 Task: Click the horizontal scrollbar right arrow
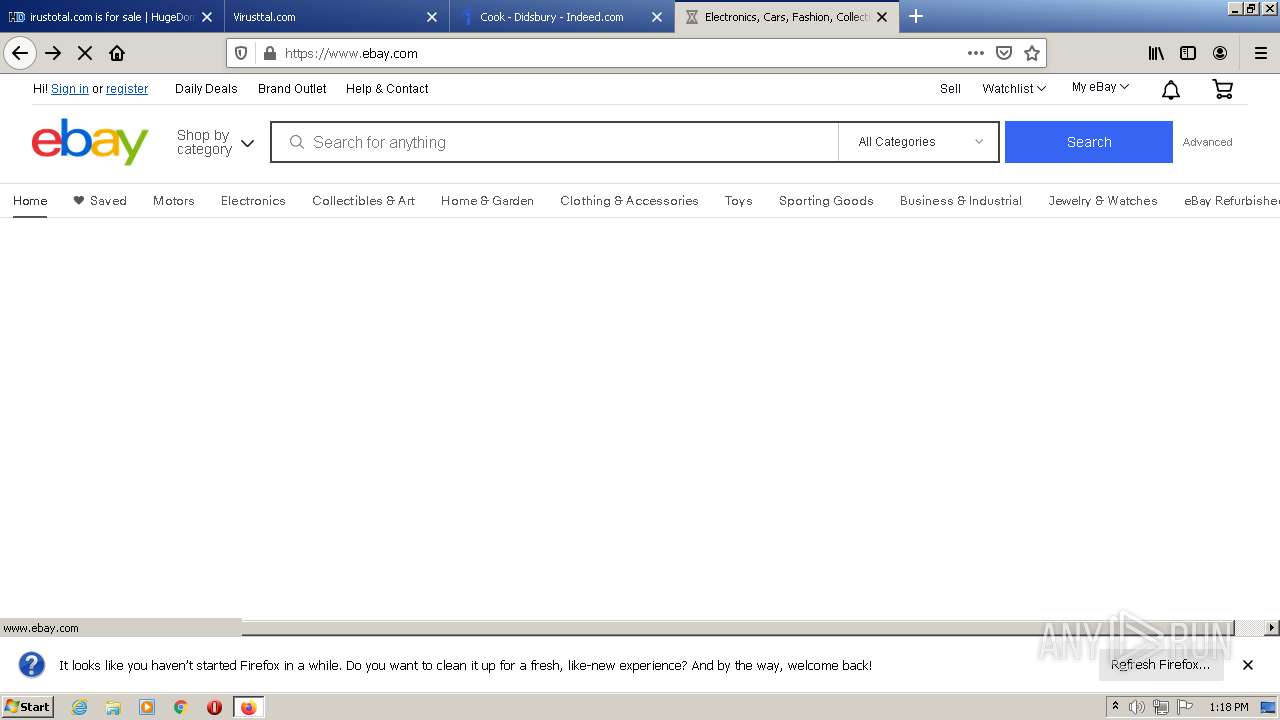click(1272, 628)
